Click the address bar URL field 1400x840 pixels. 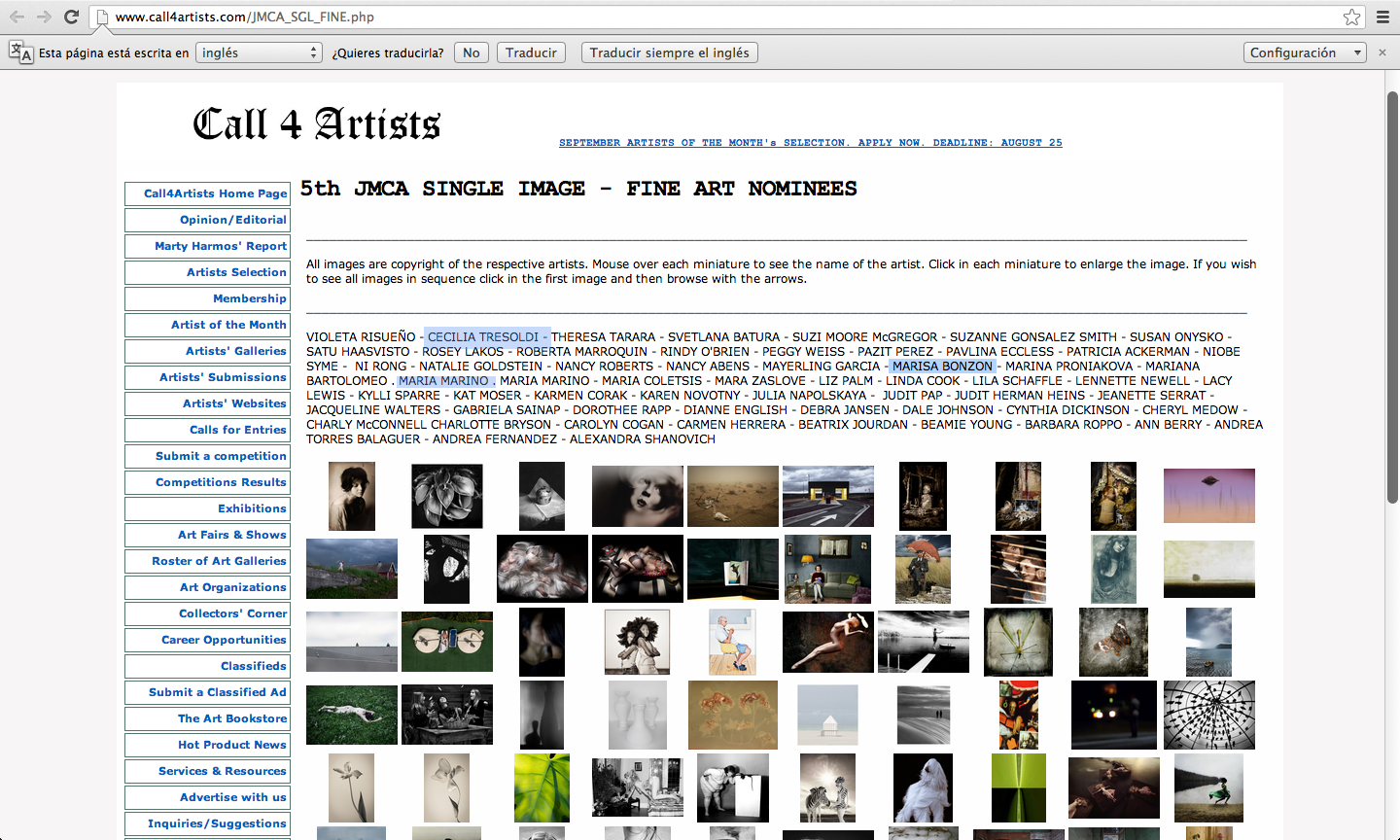click(x=681, y=17)
